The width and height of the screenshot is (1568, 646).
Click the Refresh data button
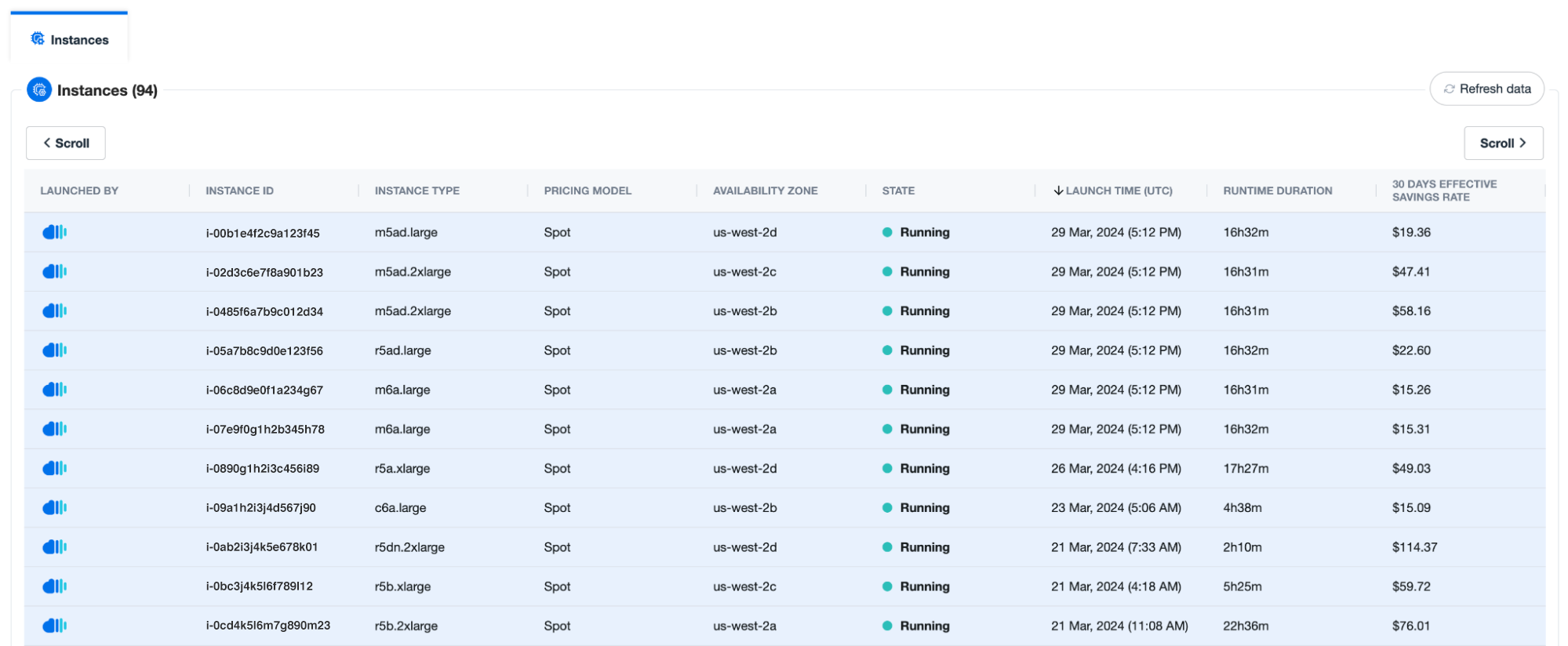point(1486,89)
